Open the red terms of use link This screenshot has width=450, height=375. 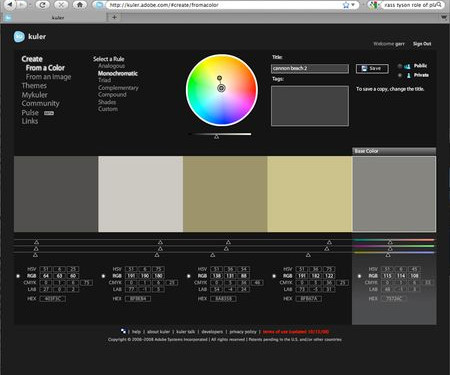tap(296, 332)
